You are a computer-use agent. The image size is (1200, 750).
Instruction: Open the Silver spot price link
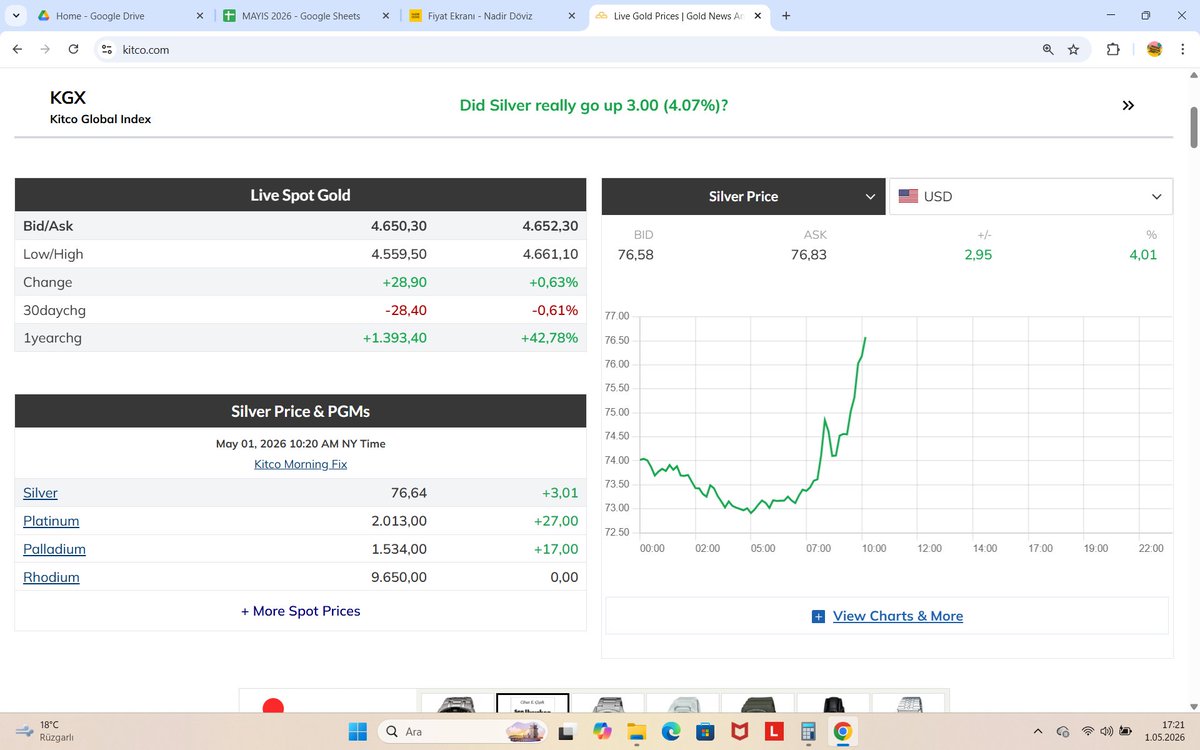(40, 493)
